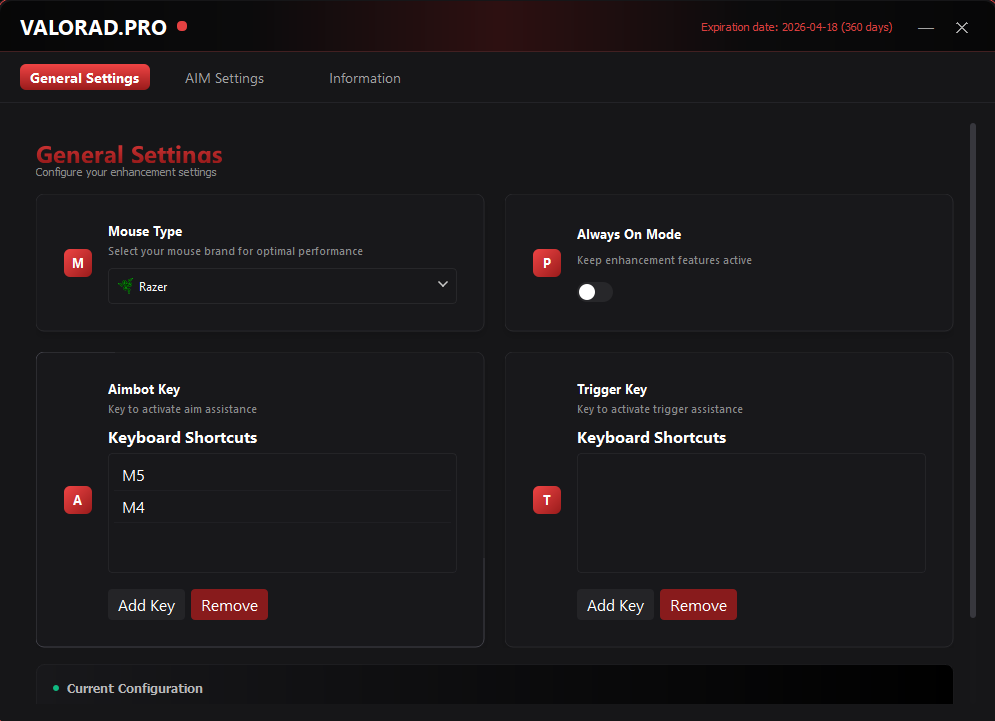The width and height of the screenshot is (995, 721).
Task: Click the red M Mouse Type badge
Action: pyautogui.click(x=78, y=263)
